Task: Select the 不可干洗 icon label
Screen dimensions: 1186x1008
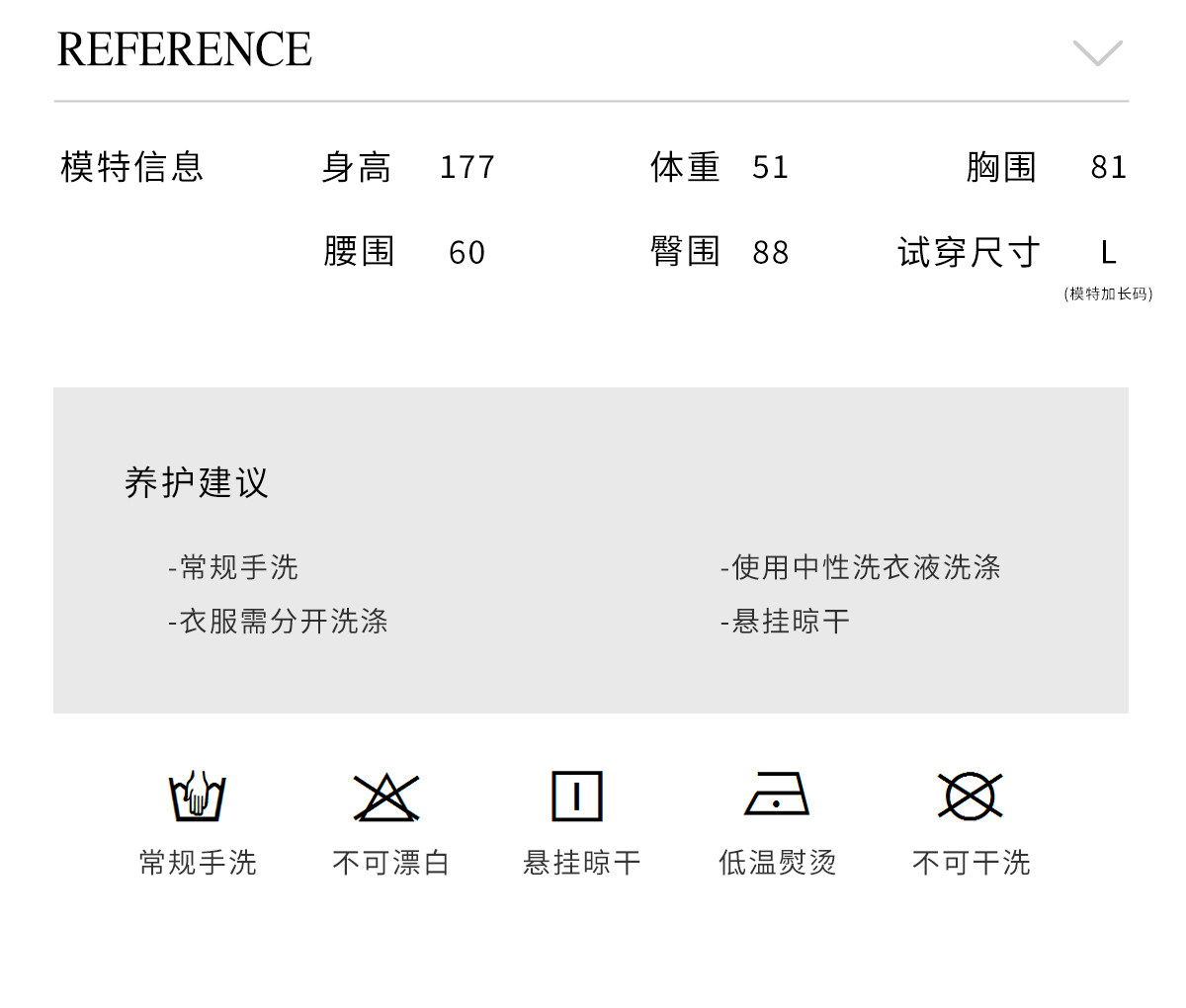Action: (x=971, y=863)
